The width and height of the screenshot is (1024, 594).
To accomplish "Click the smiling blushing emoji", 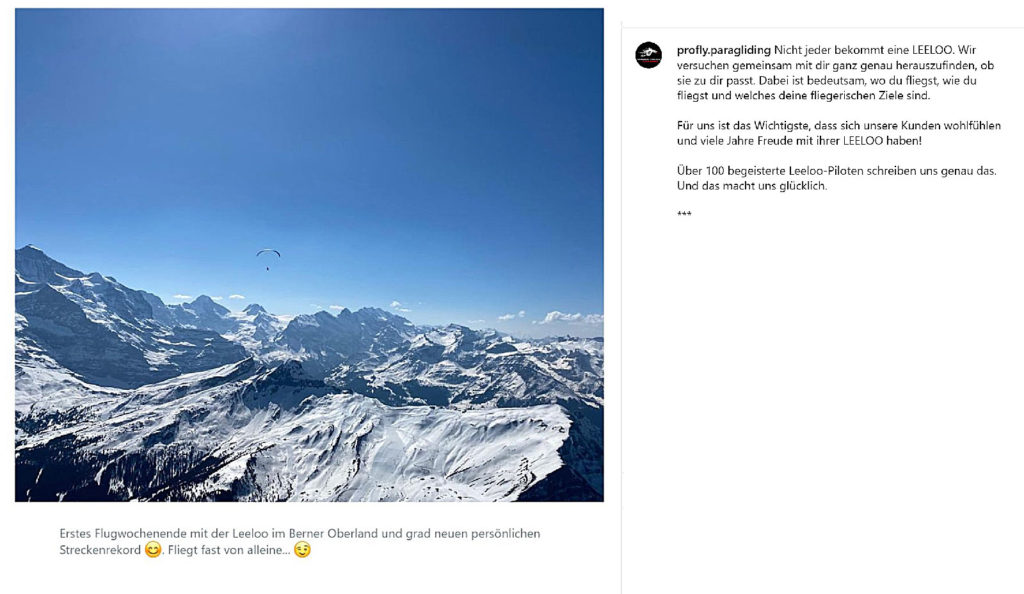I will 153,550.
